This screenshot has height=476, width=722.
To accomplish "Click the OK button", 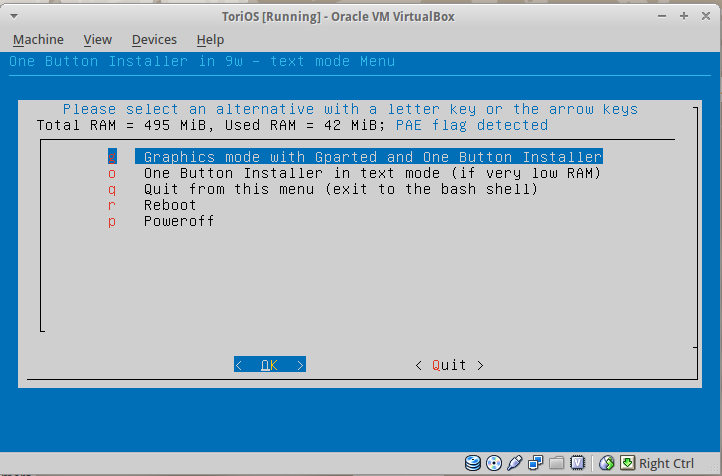I will click(x=270, y=365).
